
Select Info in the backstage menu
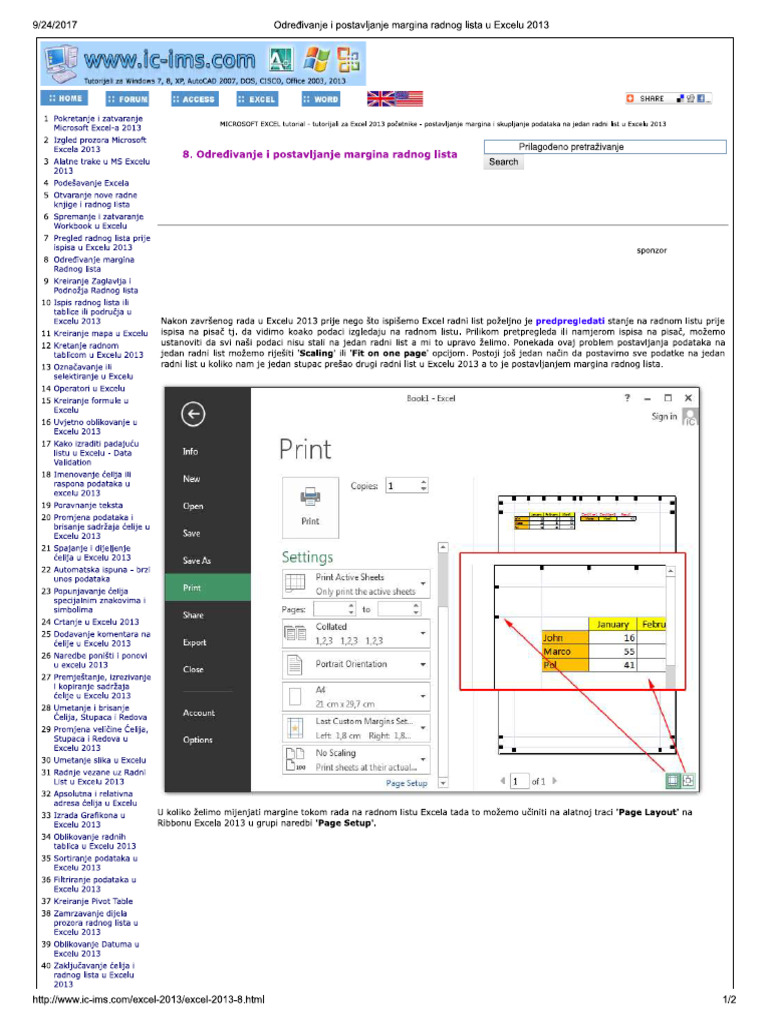191,451
